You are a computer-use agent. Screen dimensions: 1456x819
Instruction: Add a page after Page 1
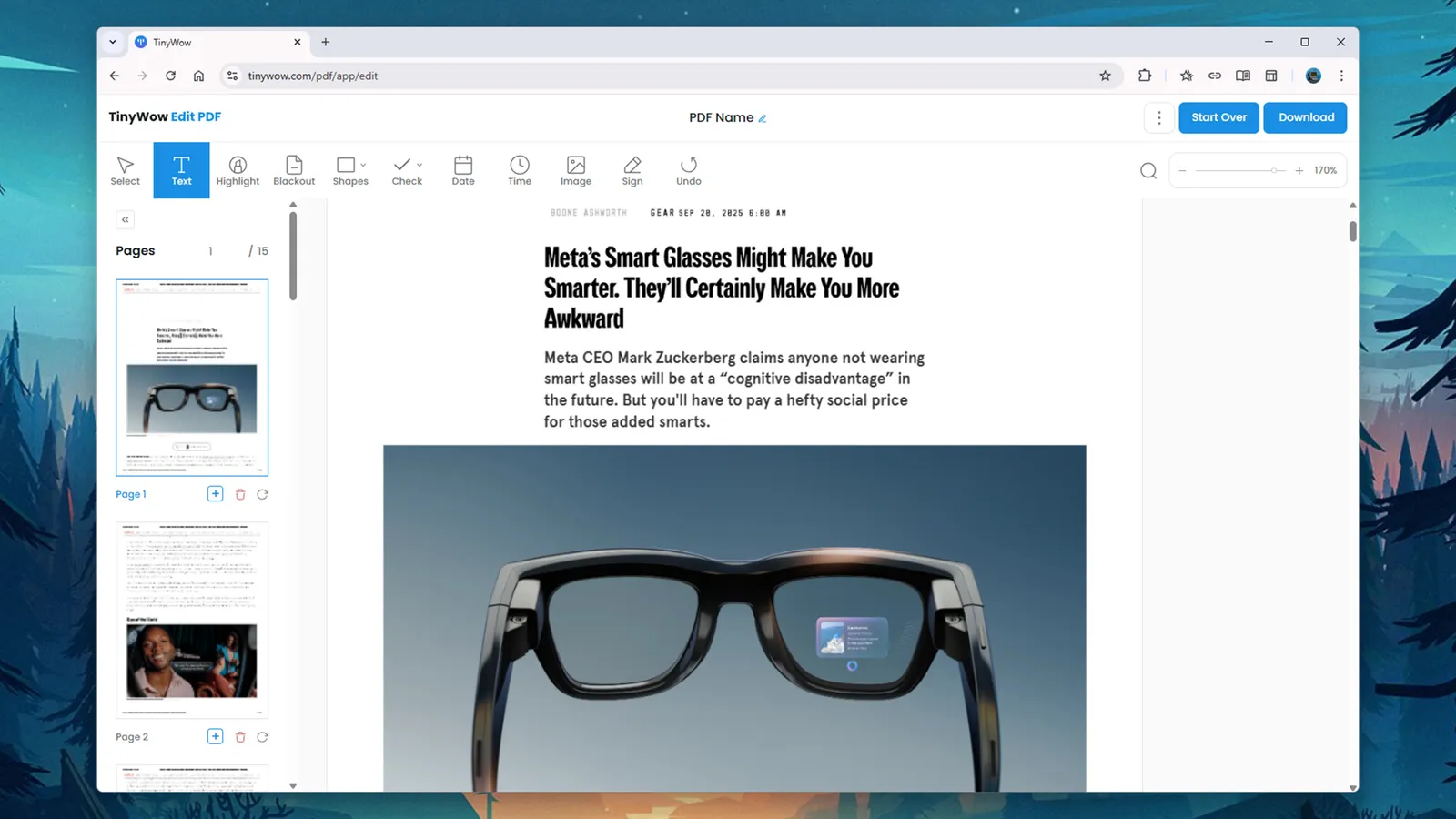[x=215, y=493]
